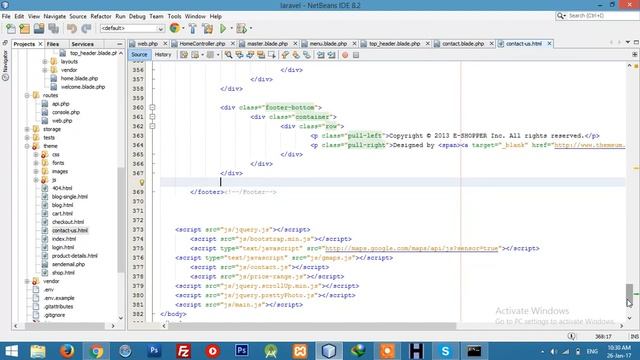Viewport: 640px width, 360px height.
Task: Click the Find Selection magnifier icon
Action: click(229, 55)
